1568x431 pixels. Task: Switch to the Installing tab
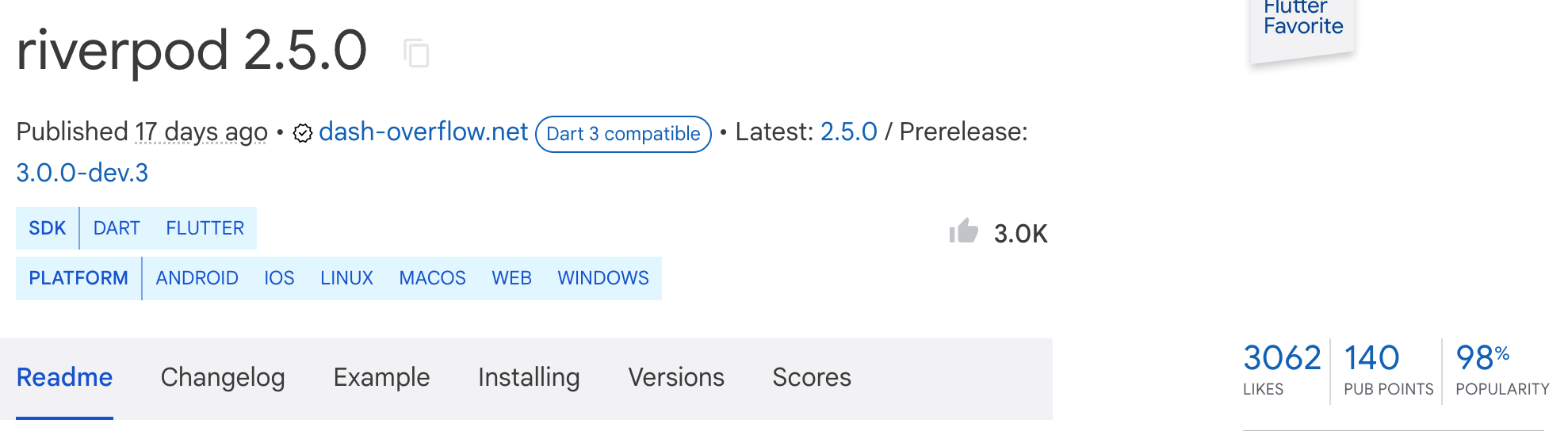point(529,378)
